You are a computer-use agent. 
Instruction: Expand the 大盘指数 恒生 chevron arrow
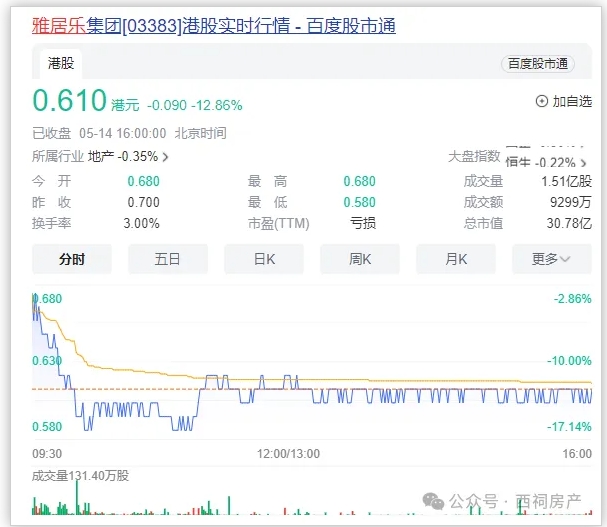pos(583,163)
